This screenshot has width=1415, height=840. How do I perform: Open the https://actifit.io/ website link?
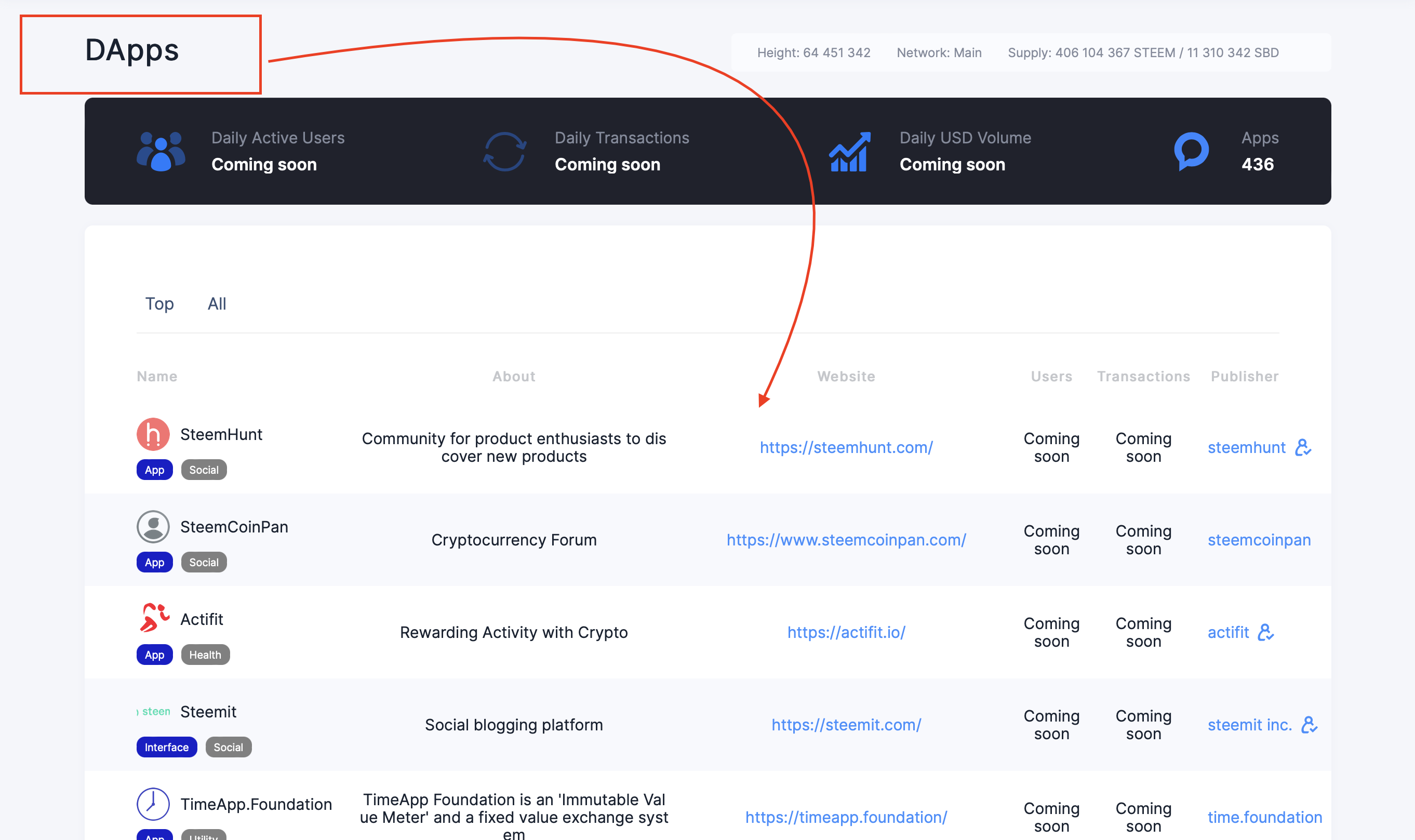click(846, 632)
